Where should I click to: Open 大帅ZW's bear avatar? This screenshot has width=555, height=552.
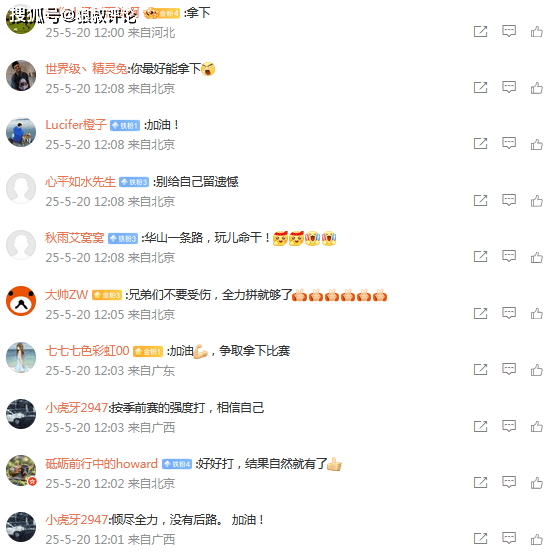tap(21, 301)
